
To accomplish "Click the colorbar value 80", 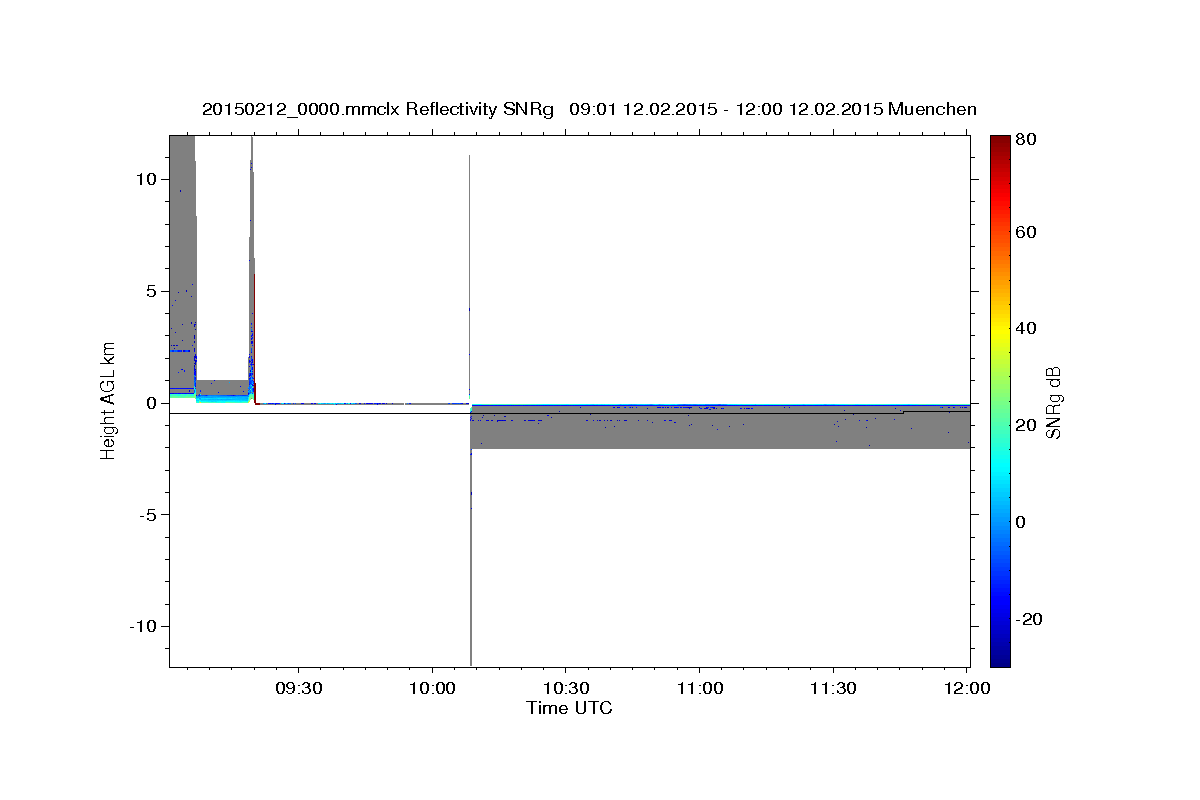I will (x=1025, y=140).
